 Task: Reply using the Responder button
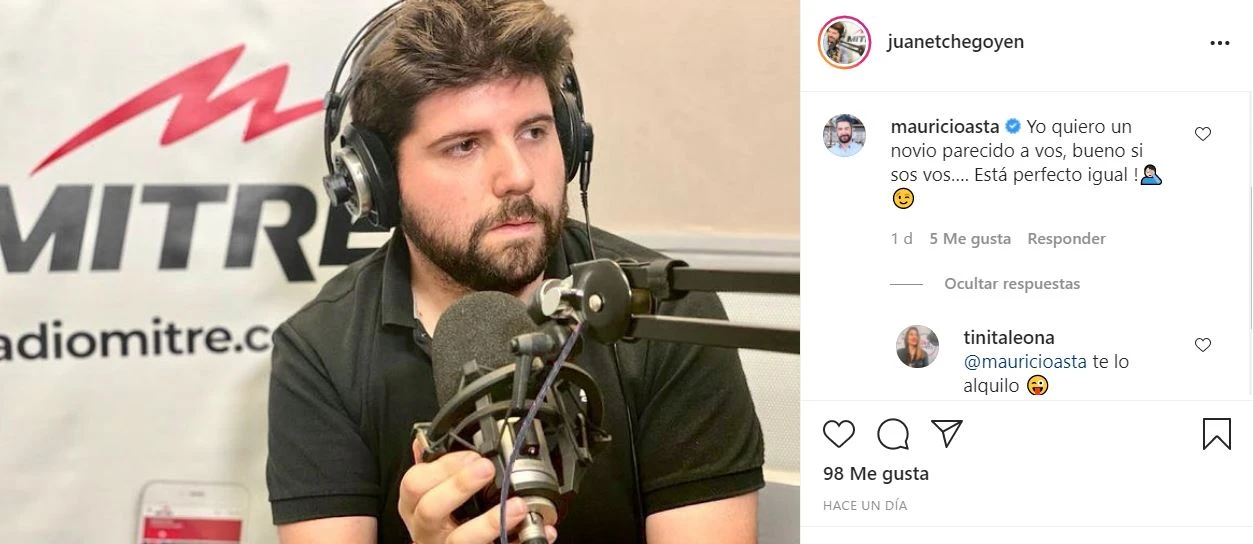click(1066, 239)
